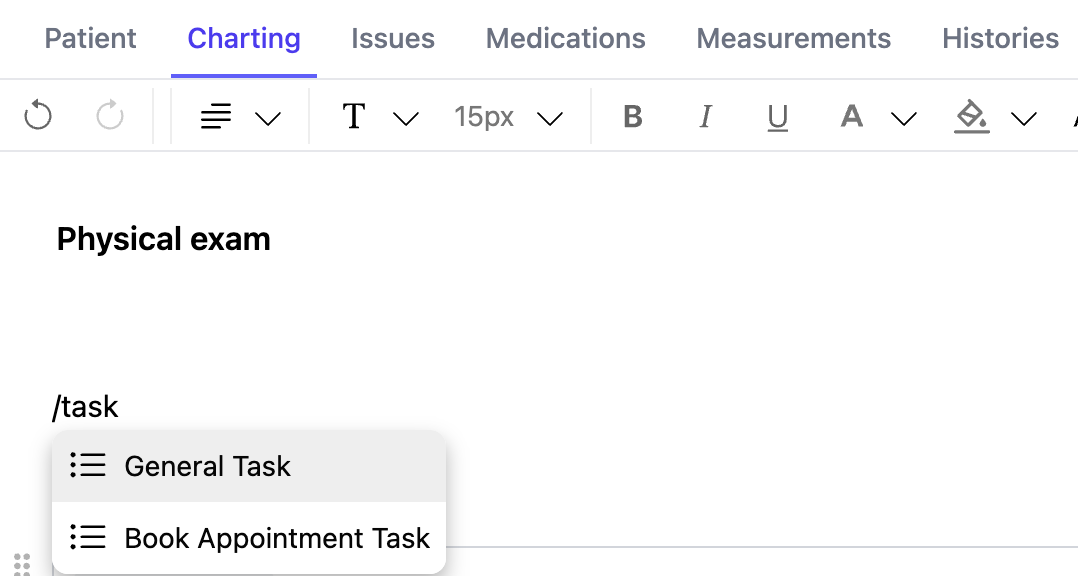The height and width of the screenshot is (576, 1078).
Task: Toggle bold formatting
Action: 632,117
